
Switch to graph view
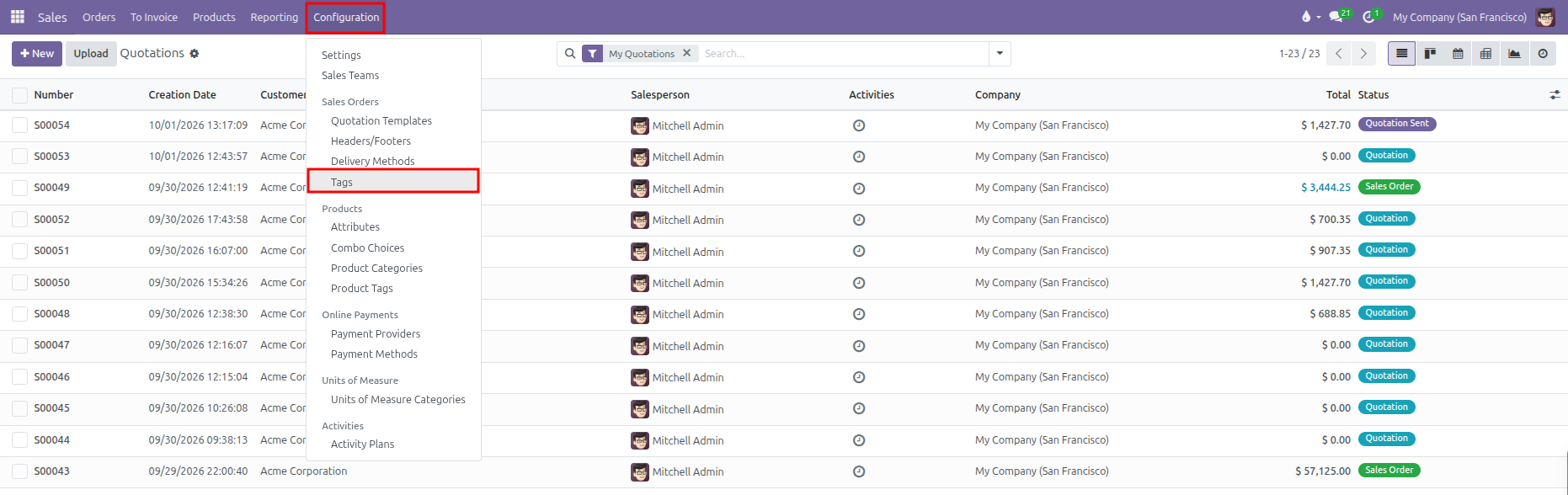pyautogui.click(x=1514, y=53)
